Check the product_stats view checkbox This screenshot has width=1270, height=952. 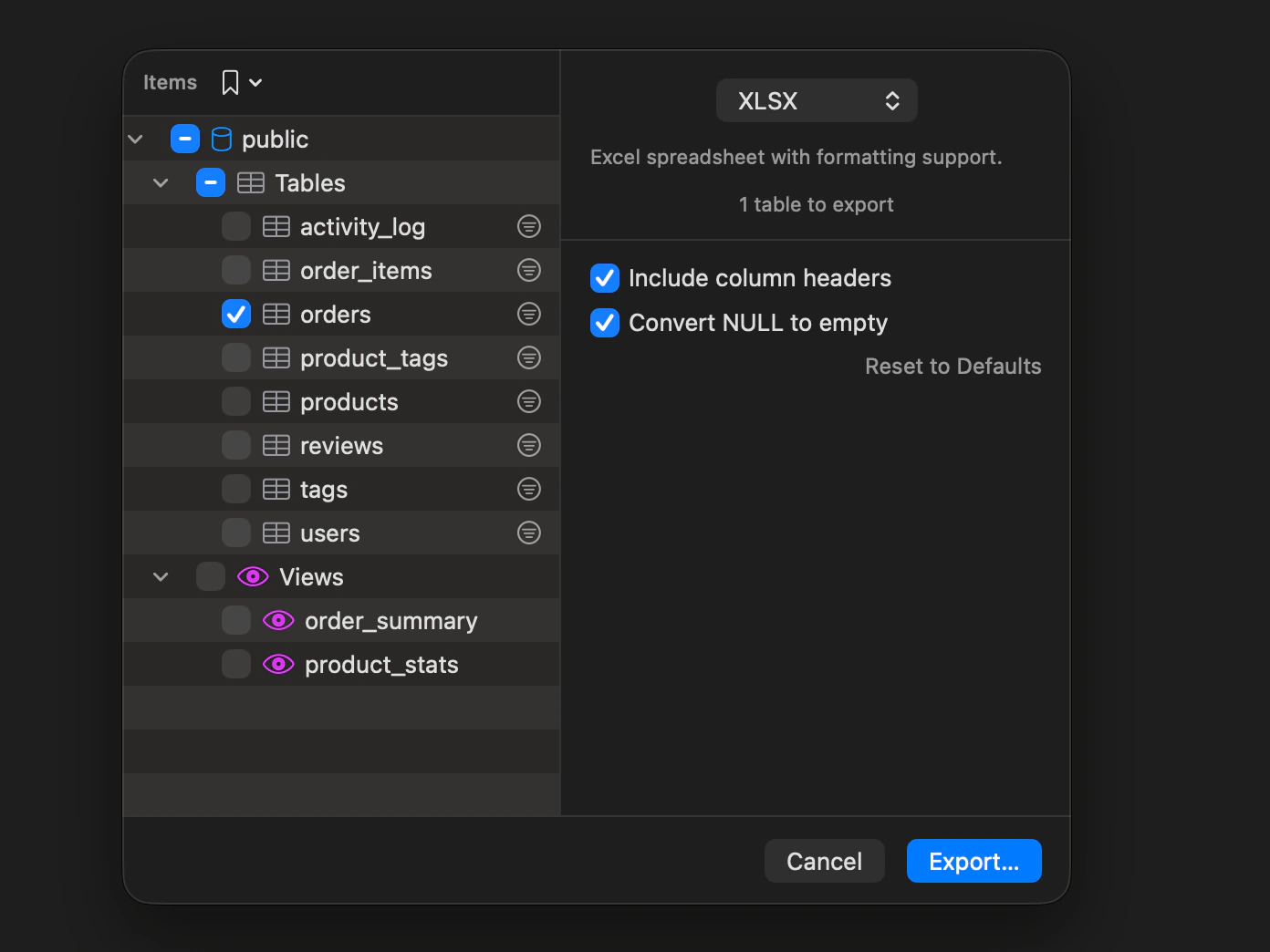[x=236, y=664]
